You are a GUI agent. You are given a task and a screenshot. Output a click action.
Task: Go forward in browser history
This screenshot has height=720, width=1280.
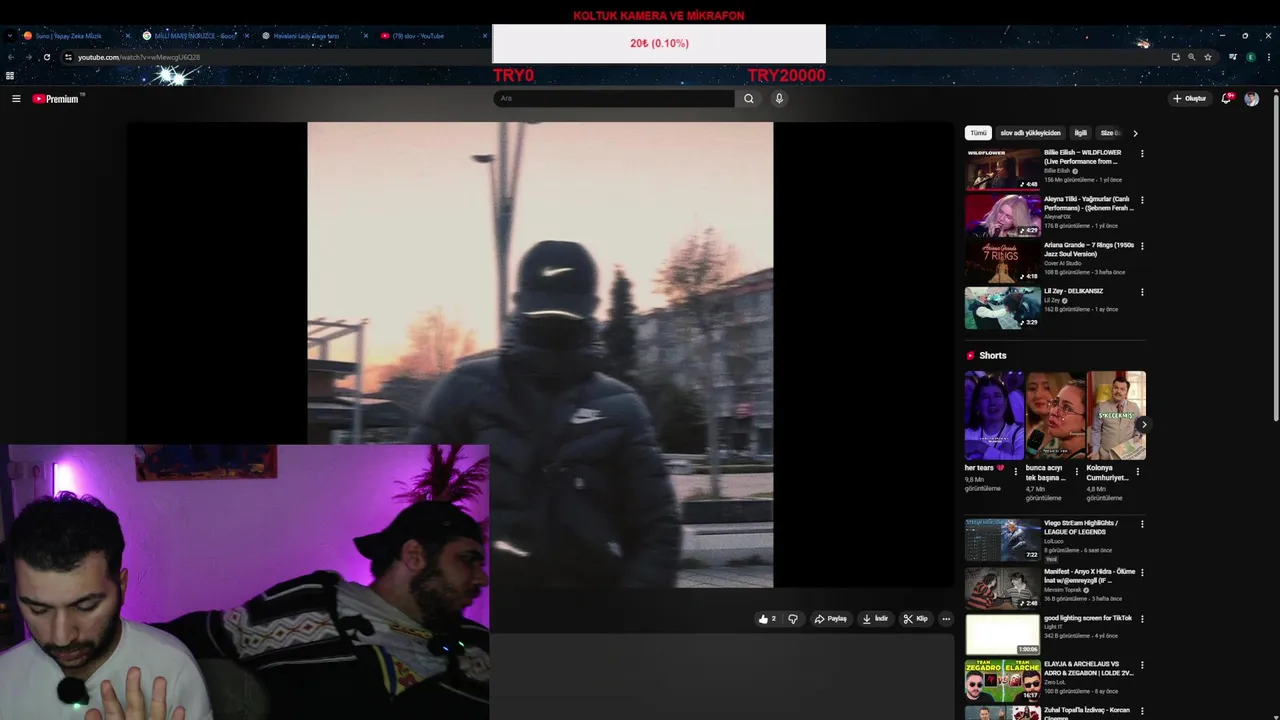tap(28, 57)
